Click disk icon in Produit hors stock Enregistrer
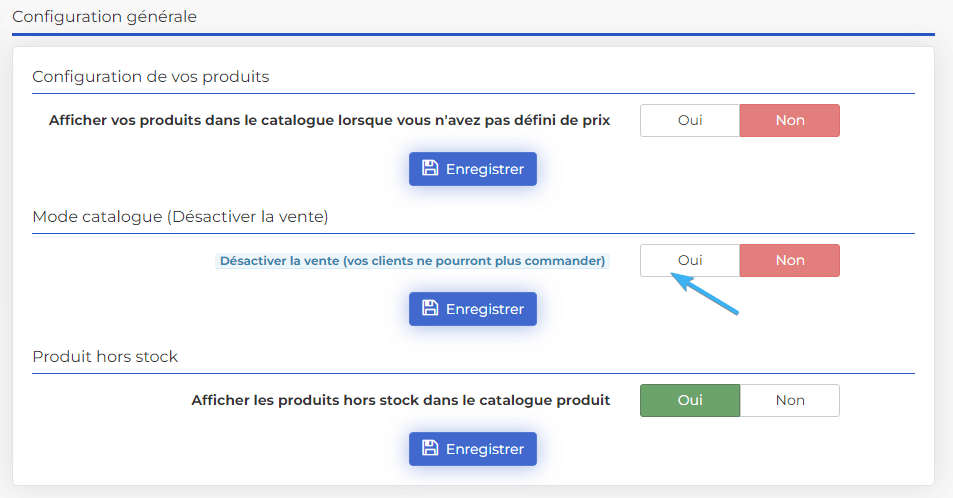Viewport: 953px width, 498px height. pyautogui.click(x=430, y=448)
